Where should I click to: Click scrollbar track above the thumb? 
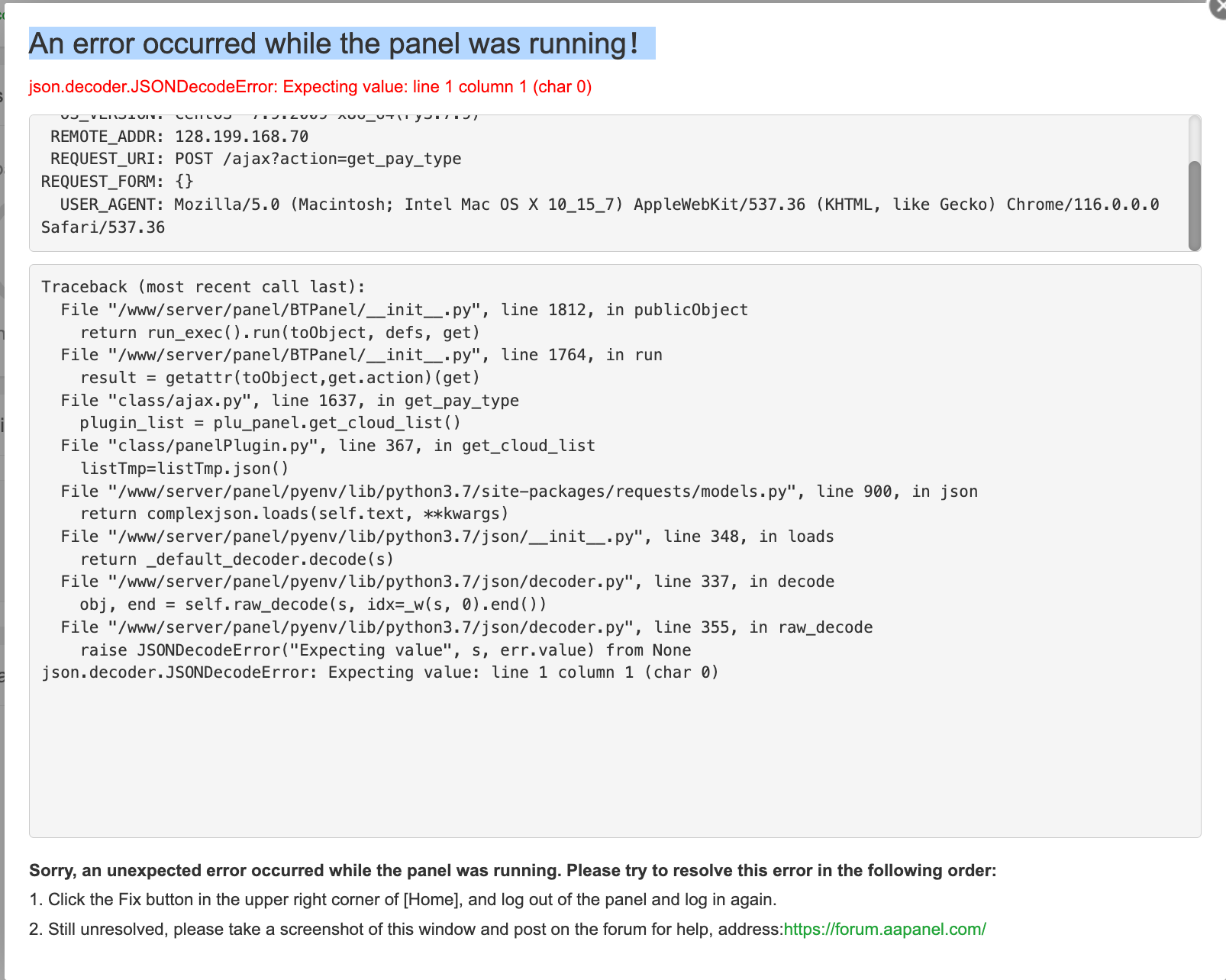pos(1195,137)
